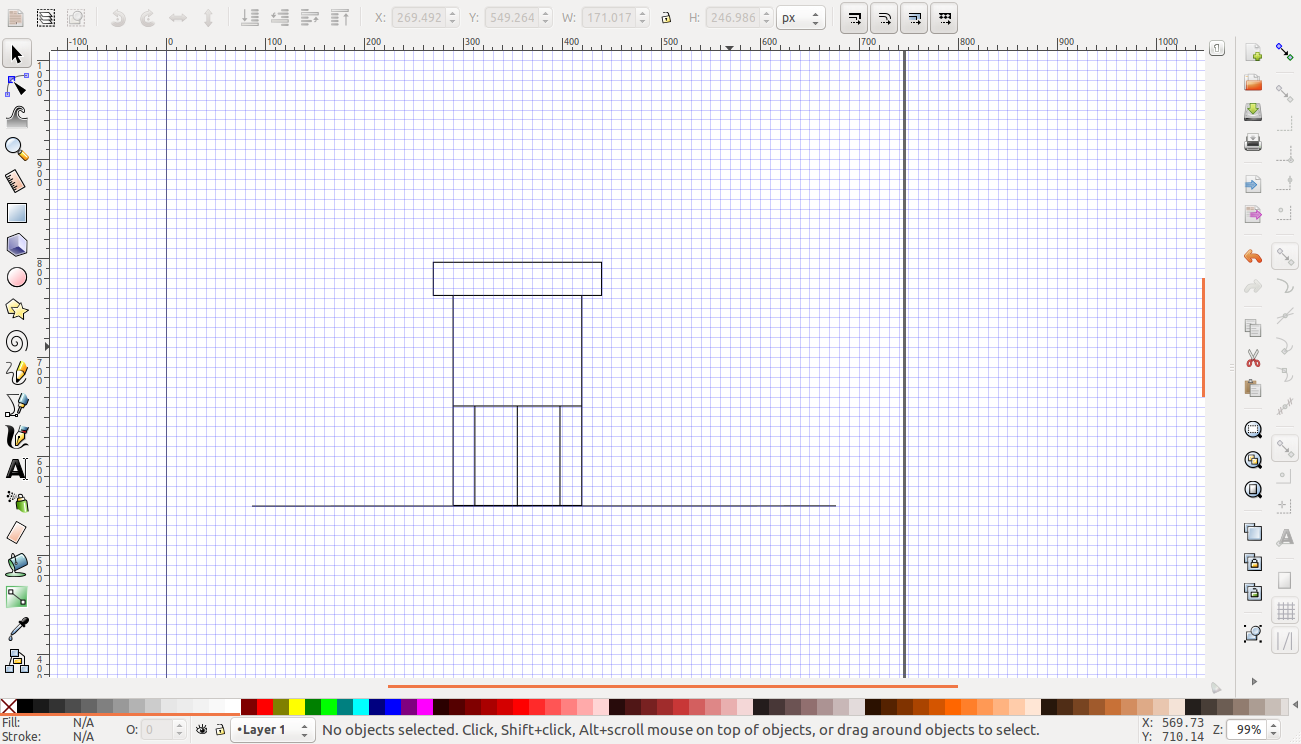This screenshot has height=744, width=1301.
Task: Pick the Ellipse tool
Action: [16, 276]
